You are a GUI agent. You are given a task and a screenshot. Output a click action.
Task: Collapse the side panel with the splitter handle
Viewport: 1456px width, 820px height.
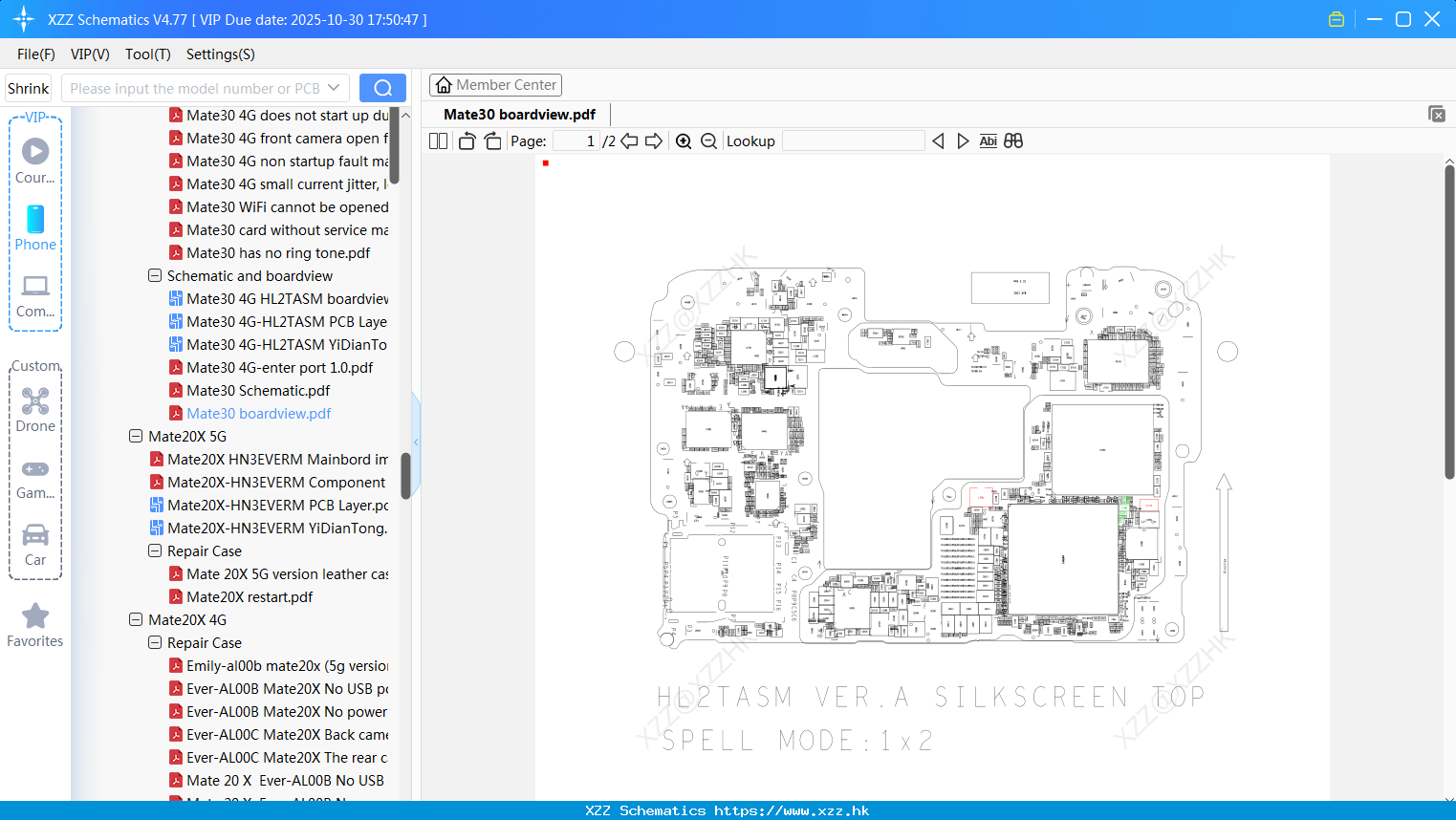click(416, 442)
